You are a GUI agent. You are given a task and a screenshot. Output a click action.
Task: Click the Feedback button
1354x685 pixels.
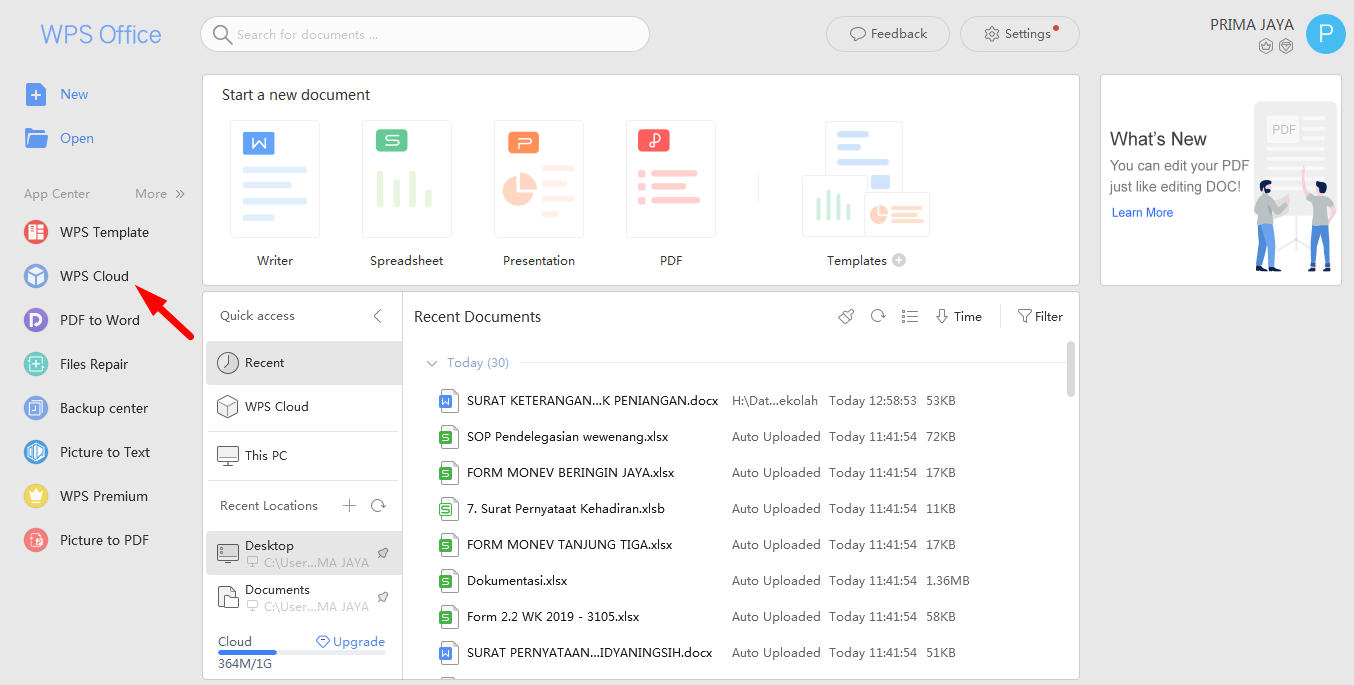pos(888,34)
